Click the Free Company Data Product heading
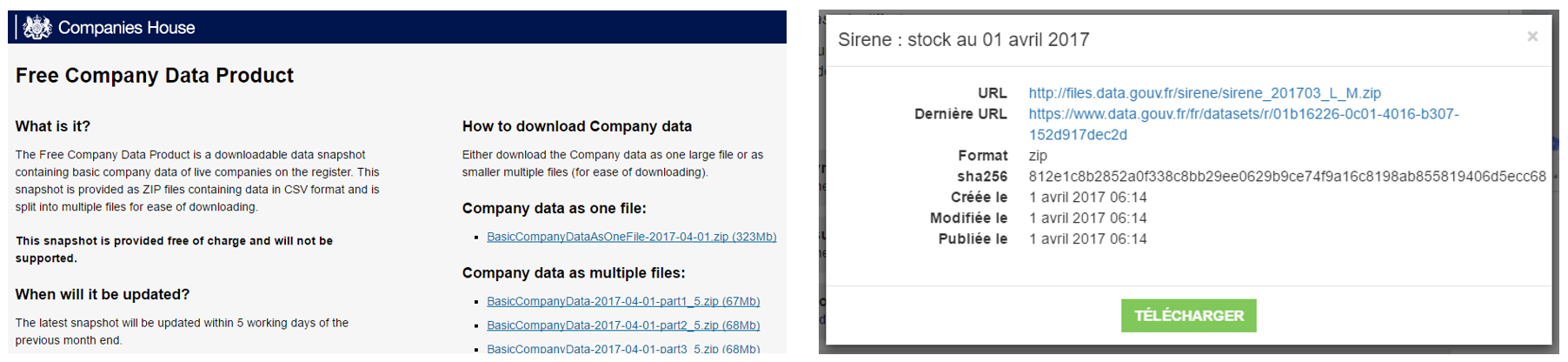Screen dimensions: 1568x362 (x=155, y=76)
